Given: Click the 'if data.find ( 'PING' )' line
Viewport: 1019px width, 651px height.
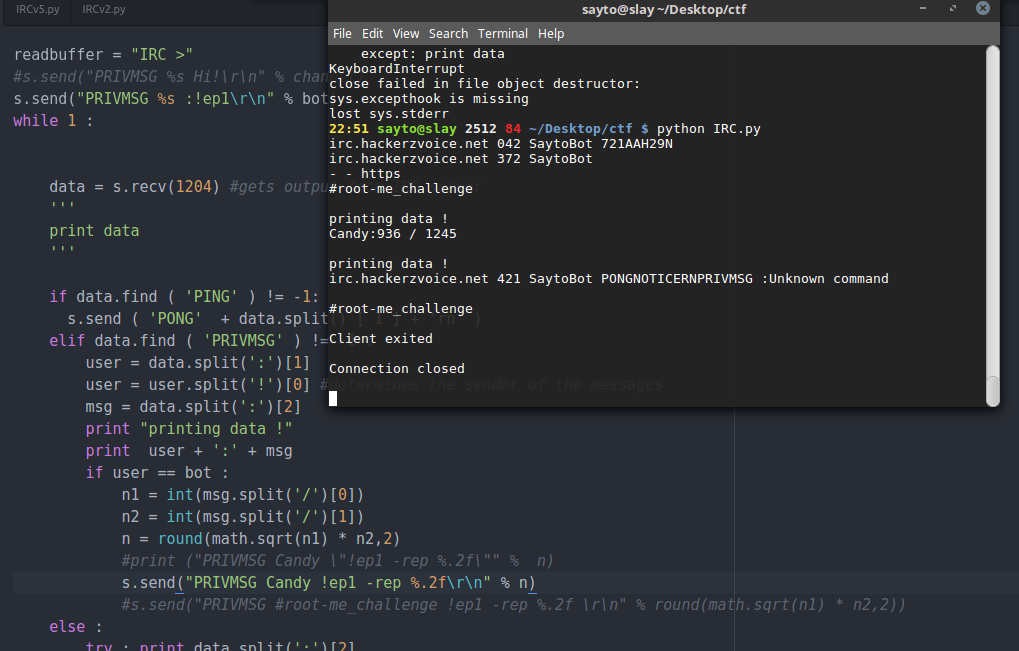Looking at the screenshot, I should tap(185, 297).
